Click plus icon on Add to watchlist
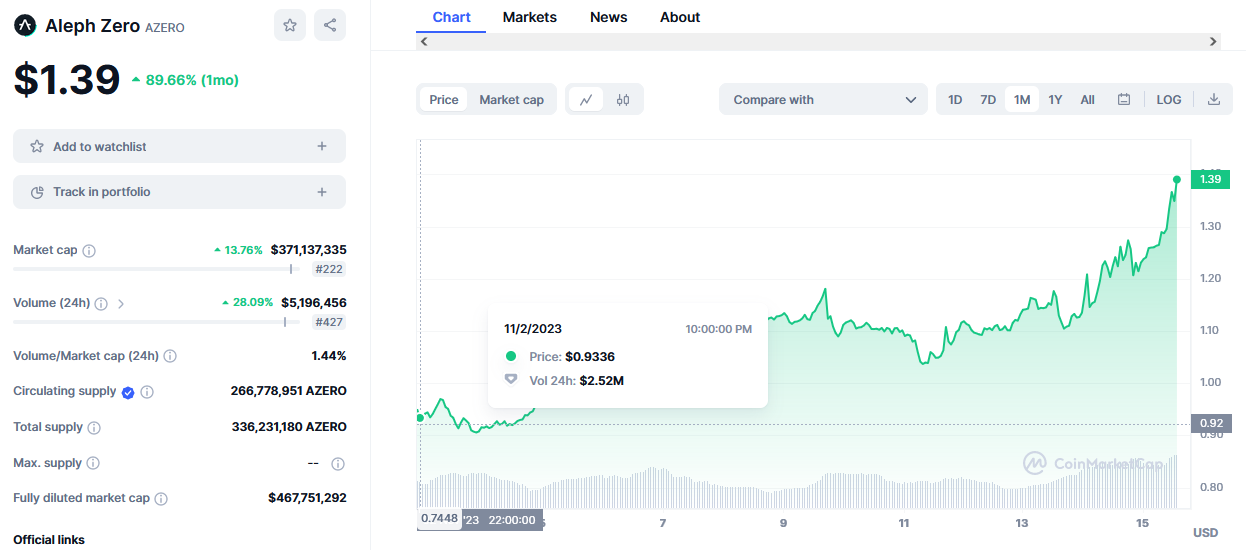The height and width of the screenshot is (550, 1246). pos(322,146)
